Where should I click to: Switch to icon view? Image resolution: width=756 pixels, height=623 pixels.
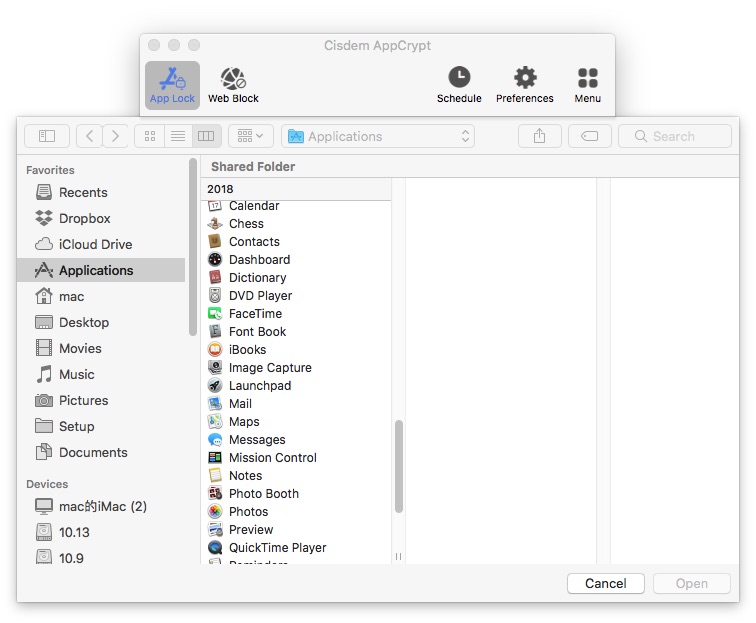(150, 136)
